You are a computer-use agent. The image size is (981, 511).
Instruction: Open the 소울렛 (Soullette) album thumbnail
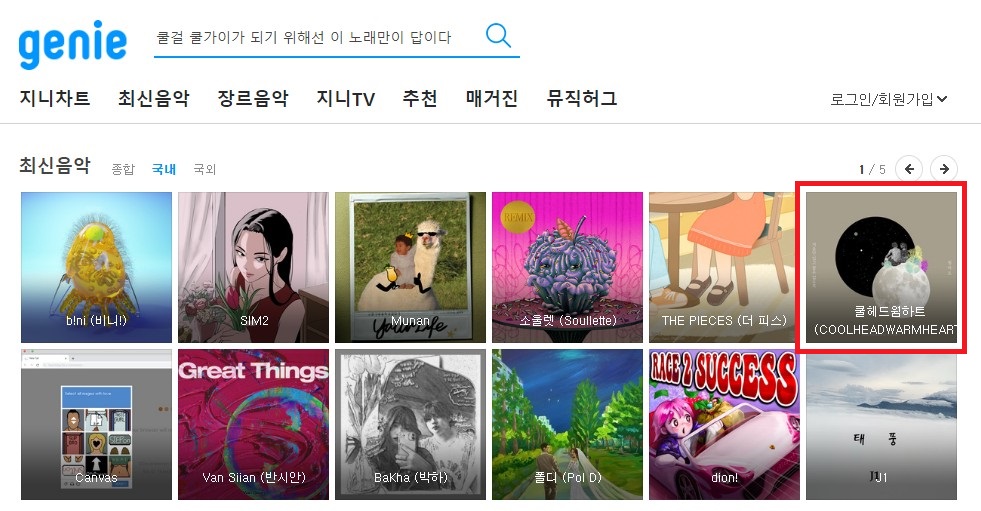(x=567, y=267)
